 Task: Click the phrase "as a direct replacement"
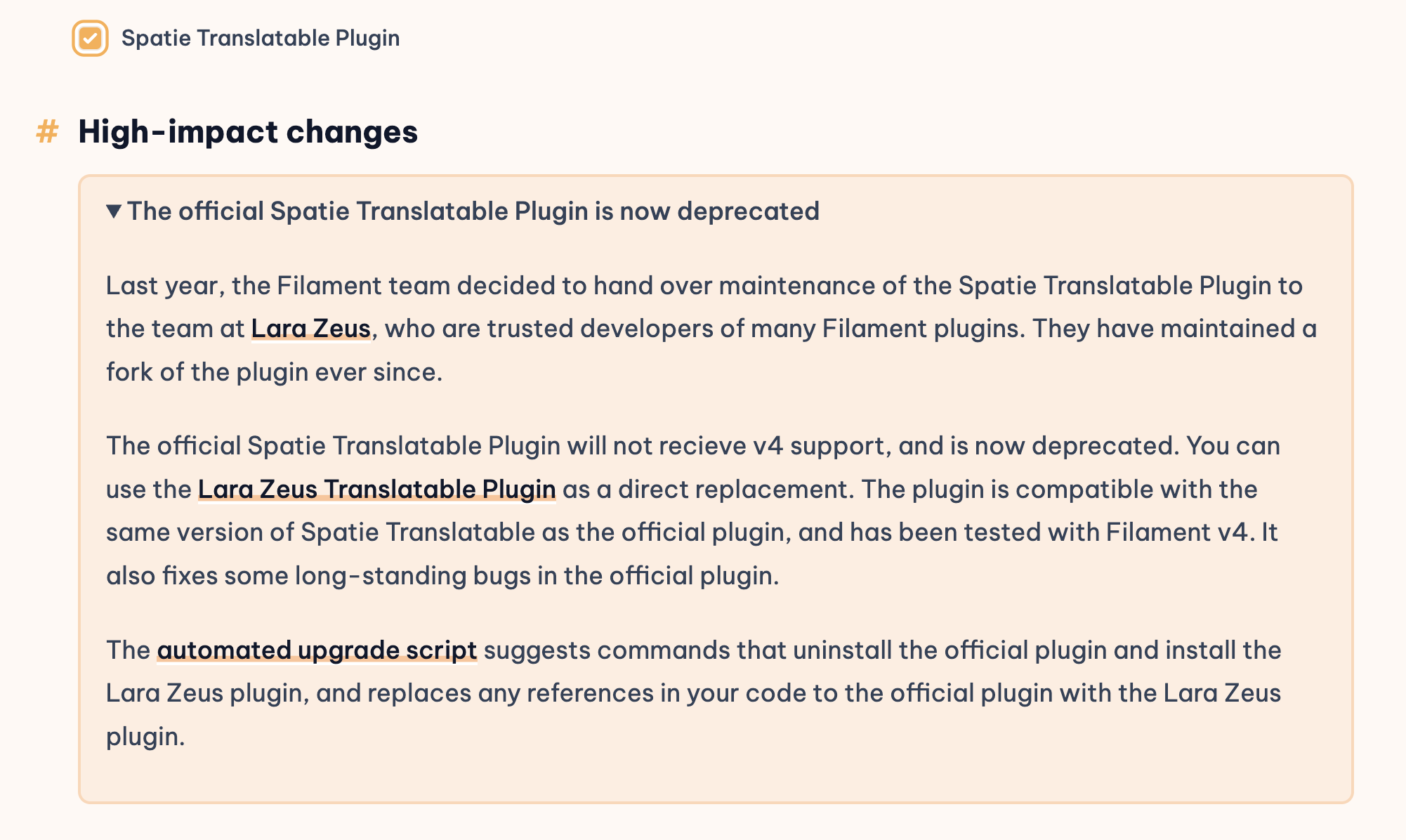click(x=708, y=489)
